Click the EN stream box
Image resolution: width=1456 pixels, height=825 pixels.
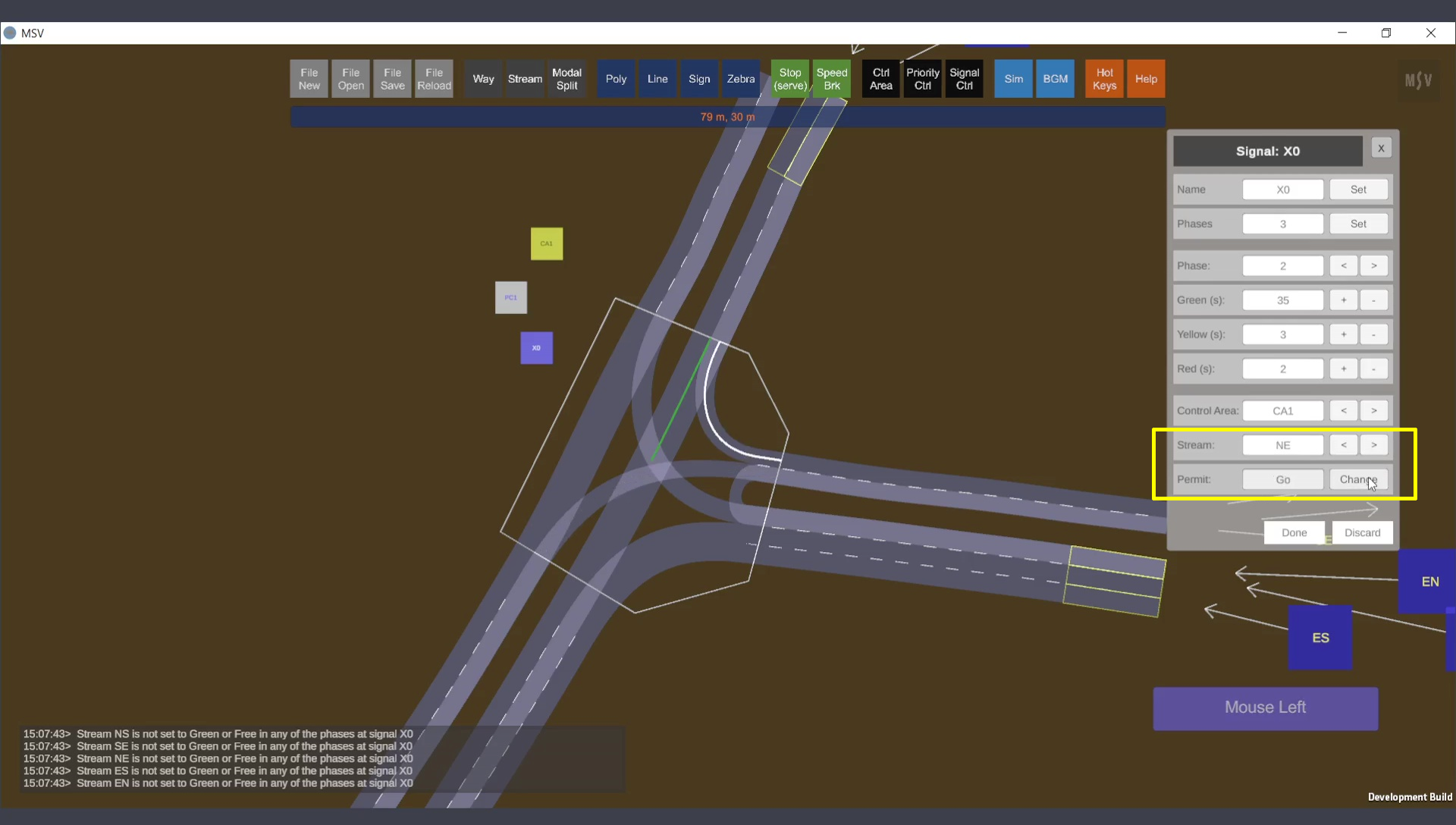pyautogui.click(x=1429, y=582)
